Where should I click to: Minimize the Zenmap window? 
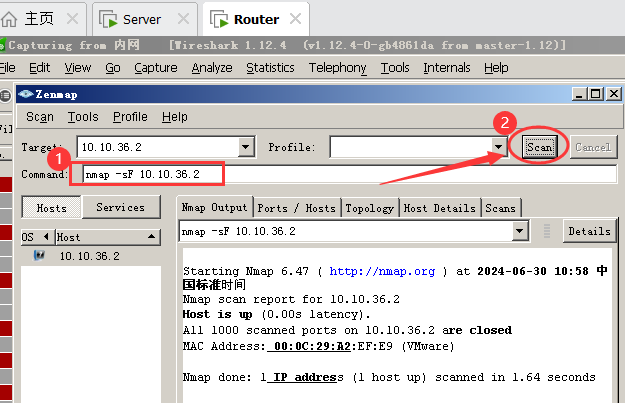pyautogui.click(x=579, y=94)
